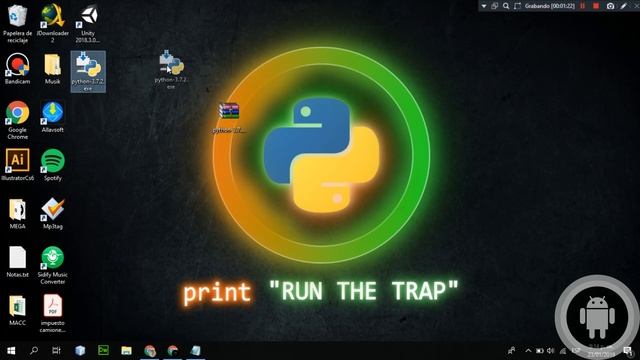Open Dreamweaver from the taskbar

pos(103,350)
